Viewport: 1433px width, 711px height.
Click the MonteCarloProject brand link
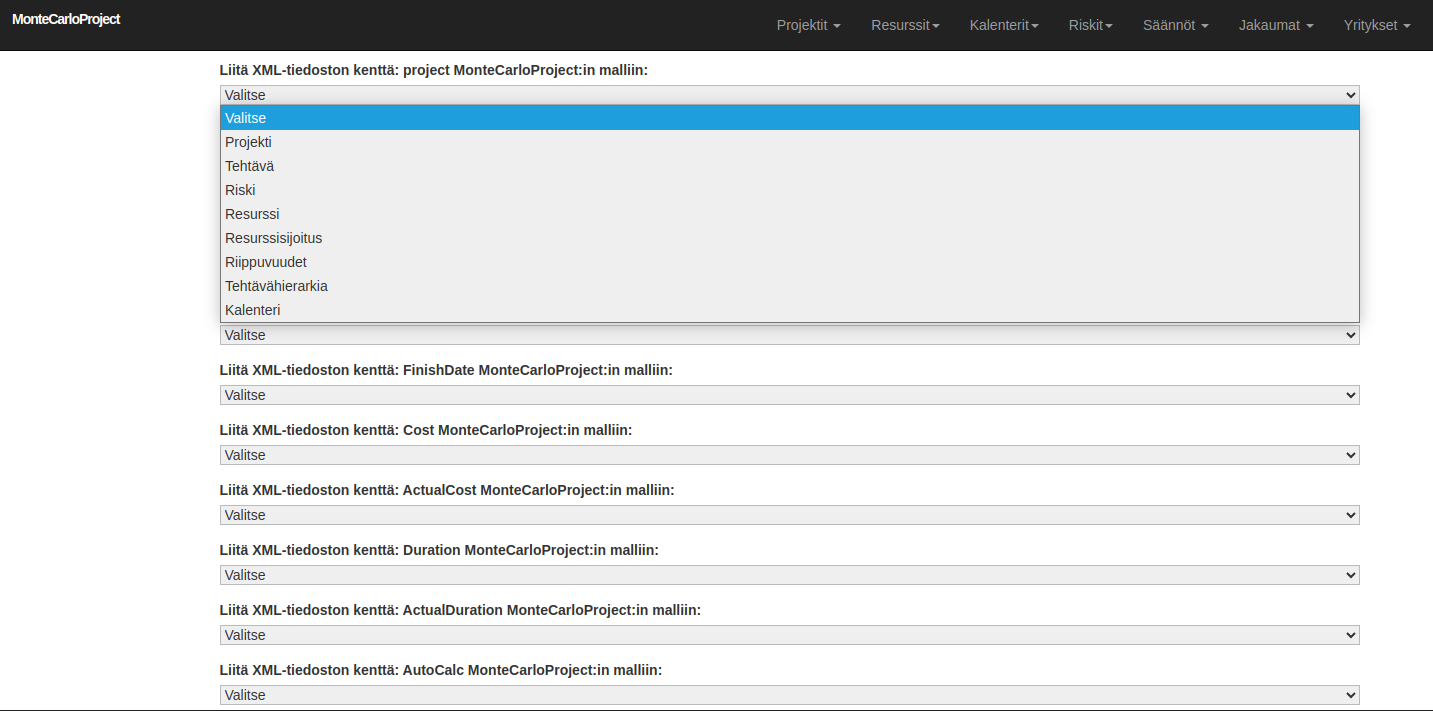(66, 18)
